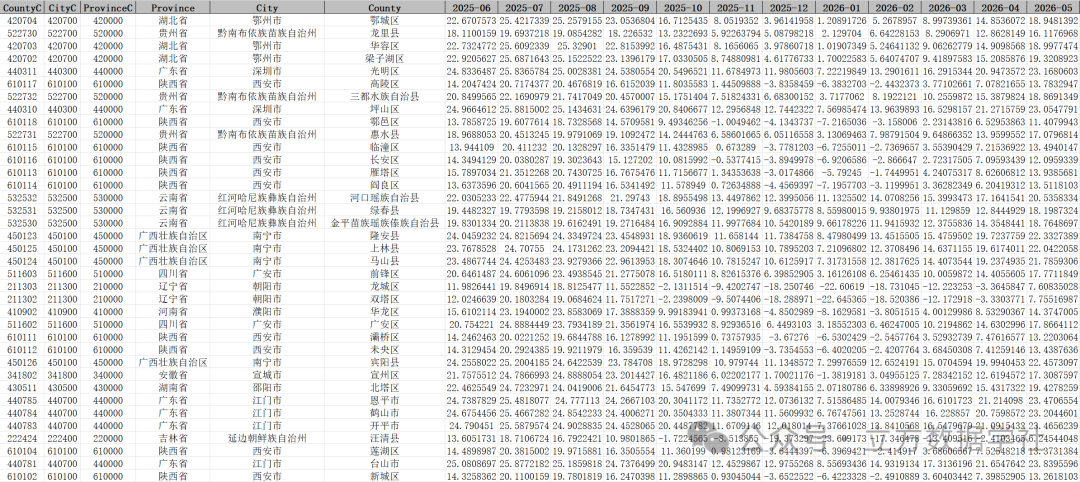
Task: Select the County cell 北塔区
Action: (384, 388)
